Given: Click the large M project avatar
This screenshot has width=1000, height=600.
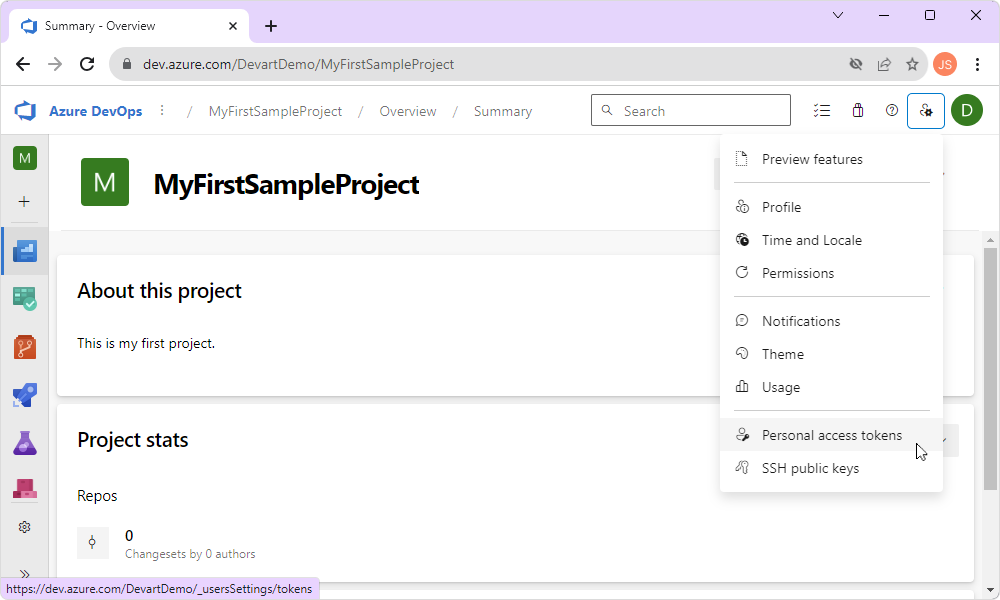Looking at the screenshot, I should (x=105, y=182).
